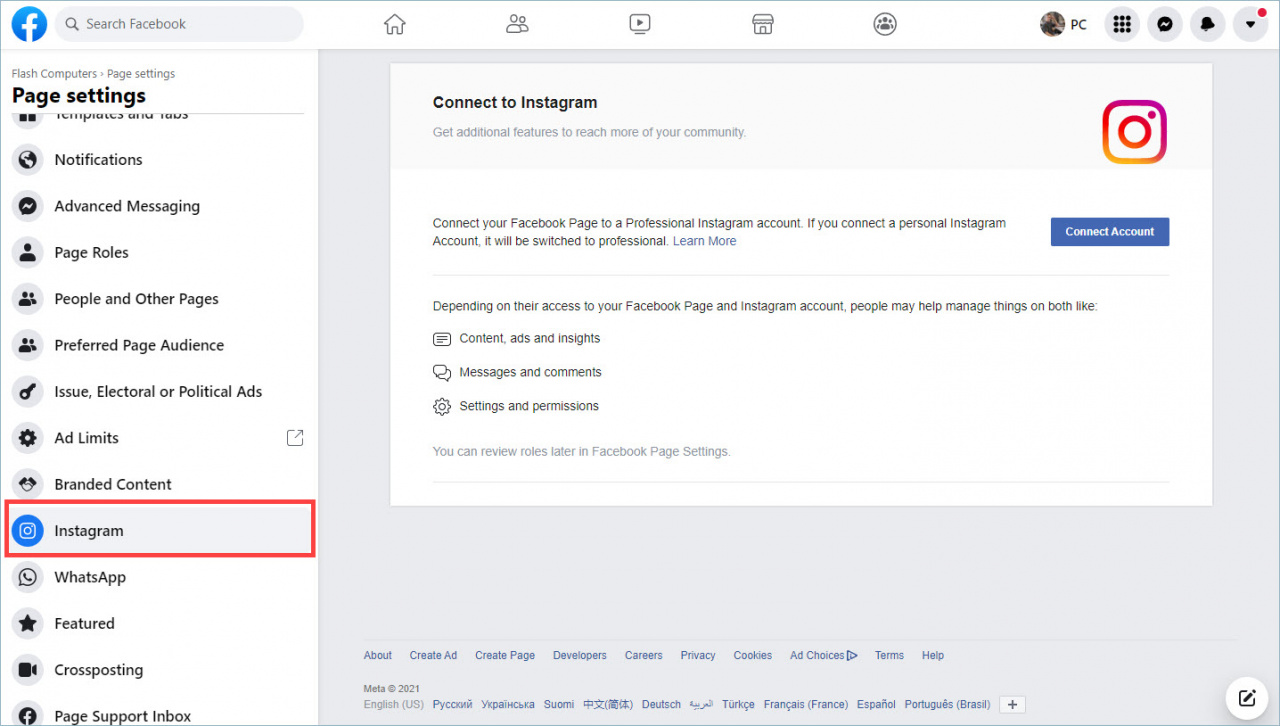Image resolution: width=1280 pixels, height=726 pixels.
Task: Switch language to Русский
Action: coord(453,705)
